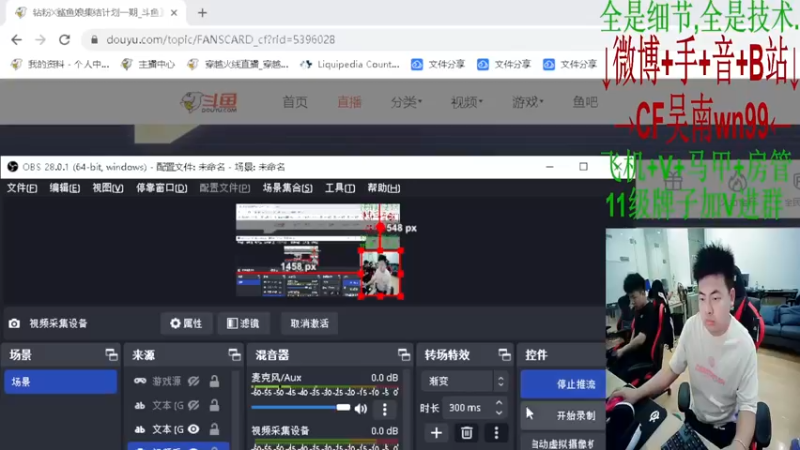The width and height of the screenshot is (800, 450).
Task: Click 停止推流 to stop streaming
Action: pos(563,384)
